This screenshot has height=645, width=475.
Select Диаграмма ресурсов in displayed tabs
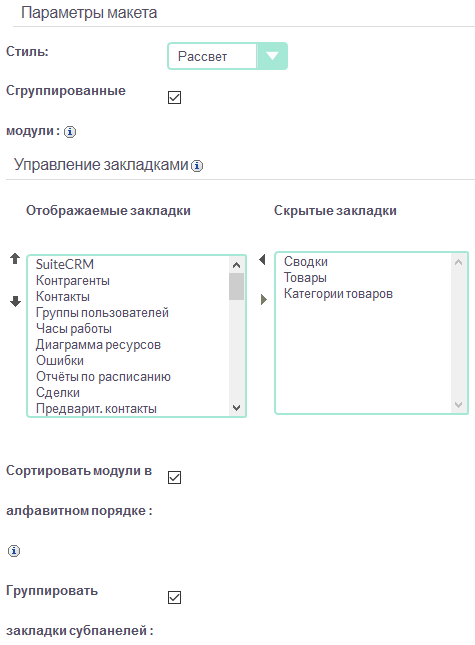click(x=98, y=345)
